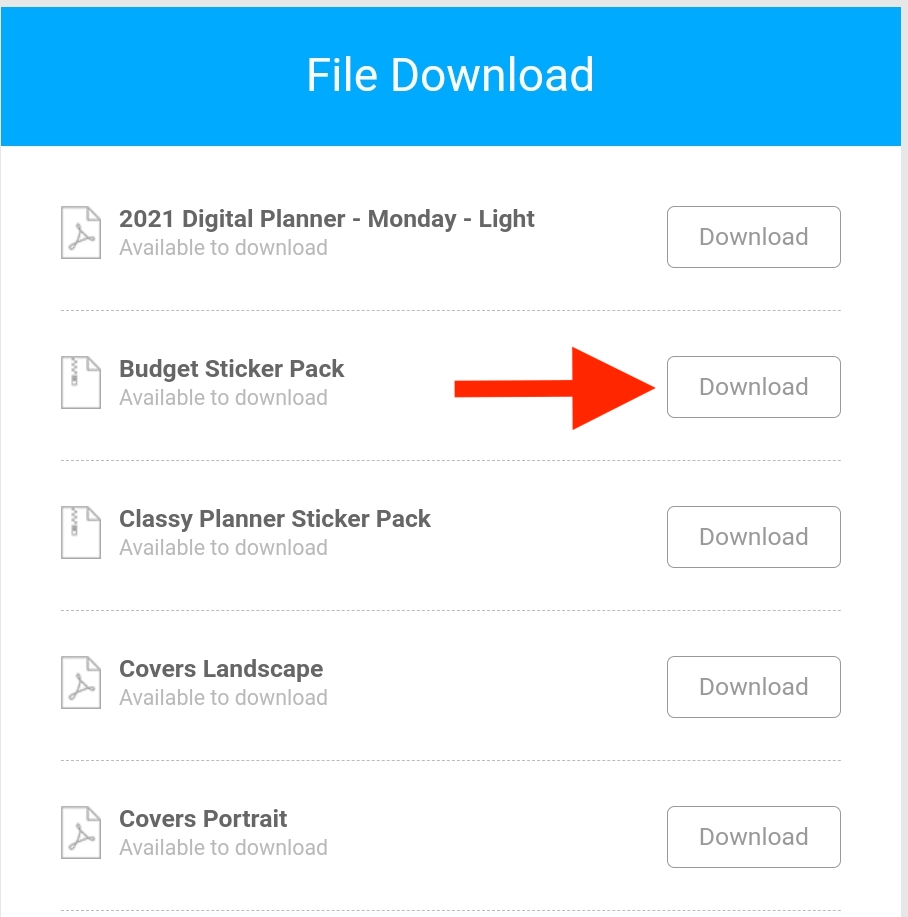Click 'Available to download' under Covers Portrait

coord(223,847)
